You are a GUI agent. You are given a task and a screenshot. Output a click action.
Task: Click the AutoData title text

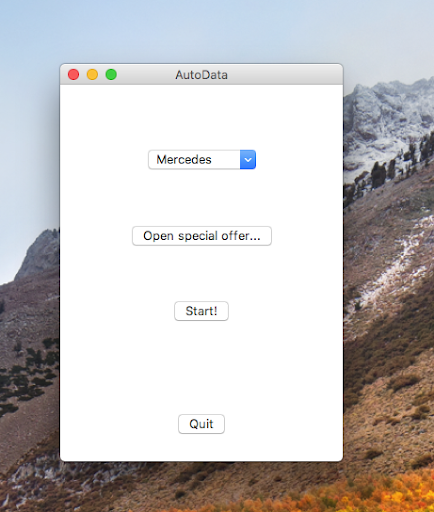[x=202, y=75]
